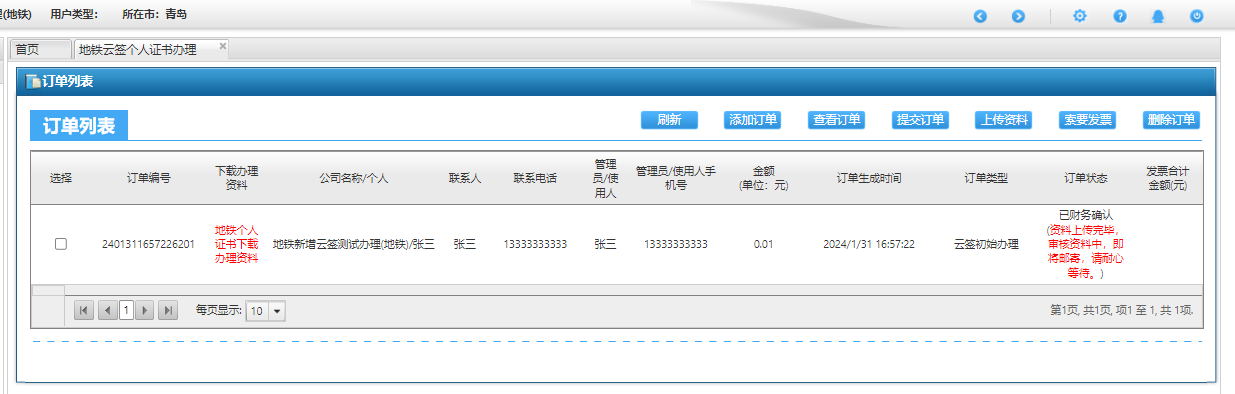Click the amount 0.01 cell
This screenshot has width=1235, height=394.
coord(763,244)
